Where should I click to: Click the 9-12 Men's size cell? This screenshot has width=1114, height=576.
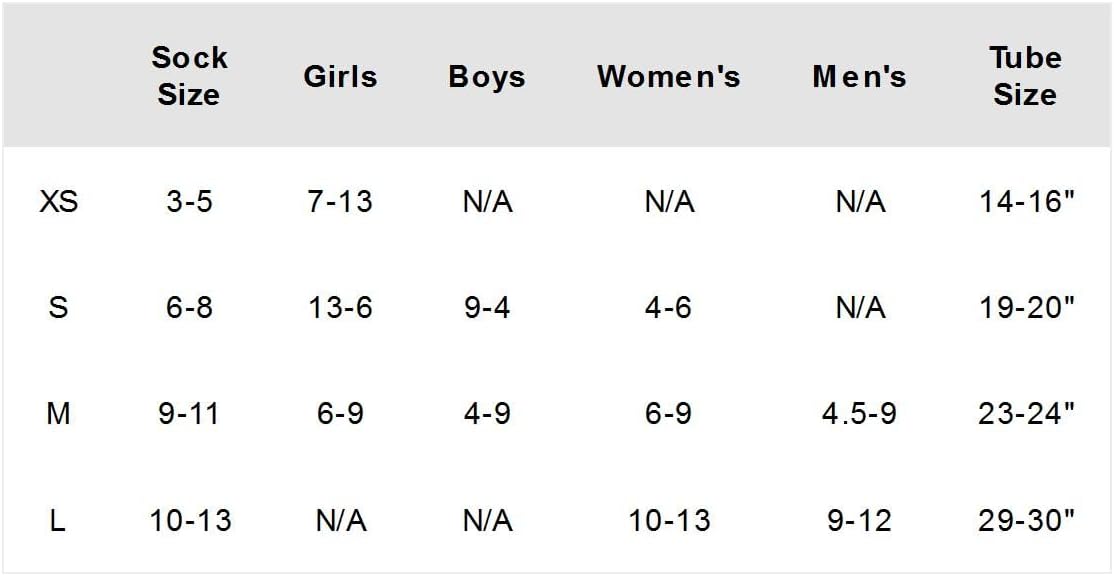click(x=859, y=520)
